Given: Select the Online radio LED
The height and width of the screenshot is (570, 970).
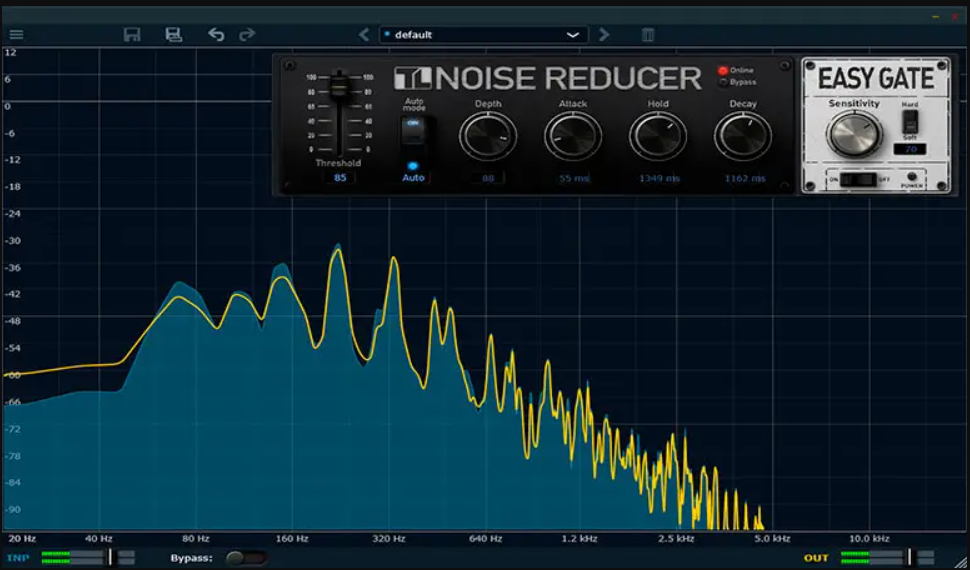Looking at the screenshot, I should (x=723, y=71).
